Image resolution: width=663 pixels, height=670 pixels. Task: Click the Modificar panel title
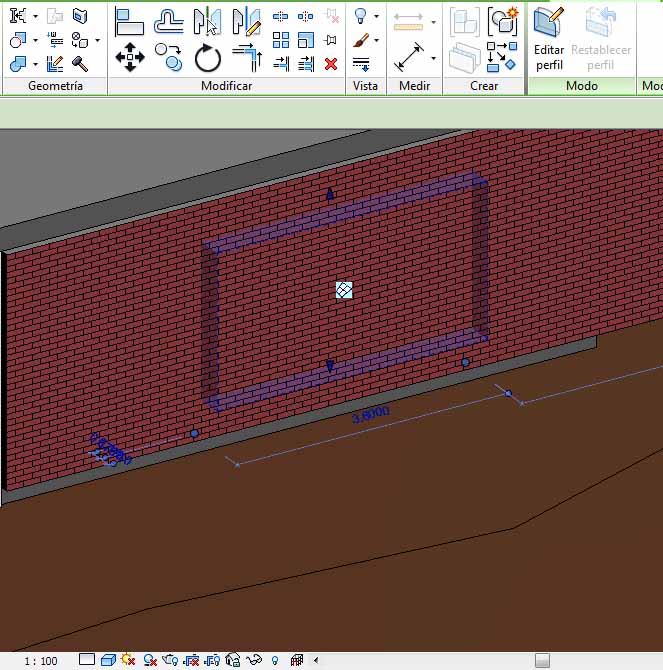[x=227, y=86]
